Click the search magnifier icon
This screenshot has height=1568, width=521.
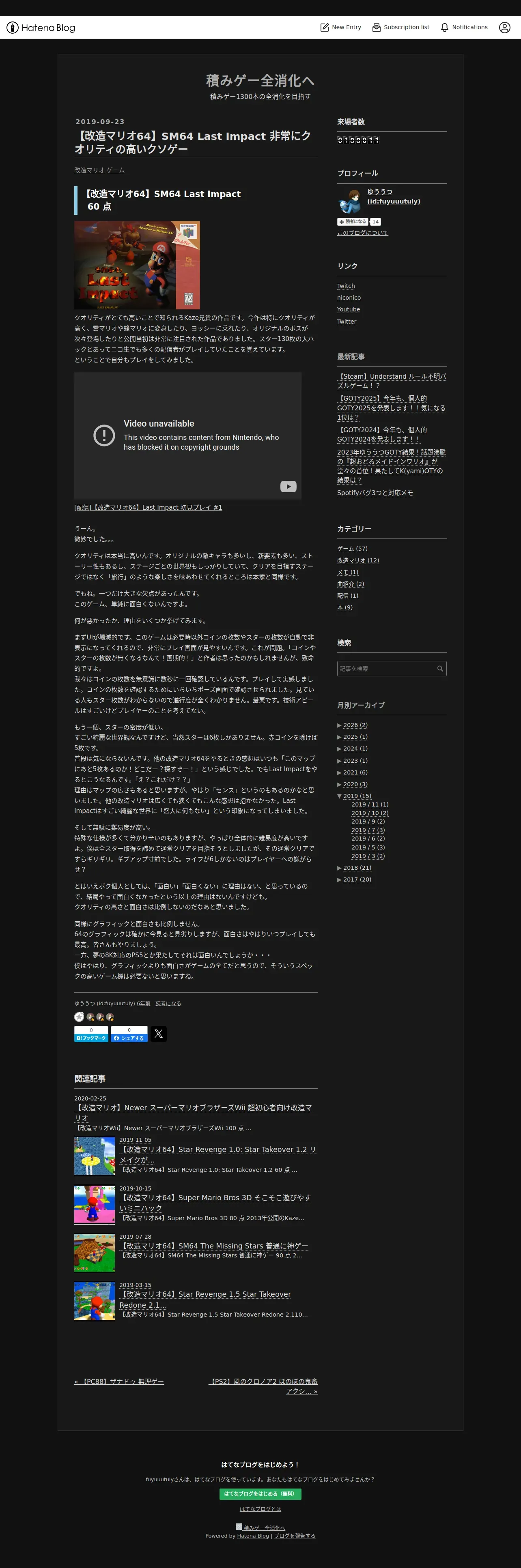tap(440, 668)
